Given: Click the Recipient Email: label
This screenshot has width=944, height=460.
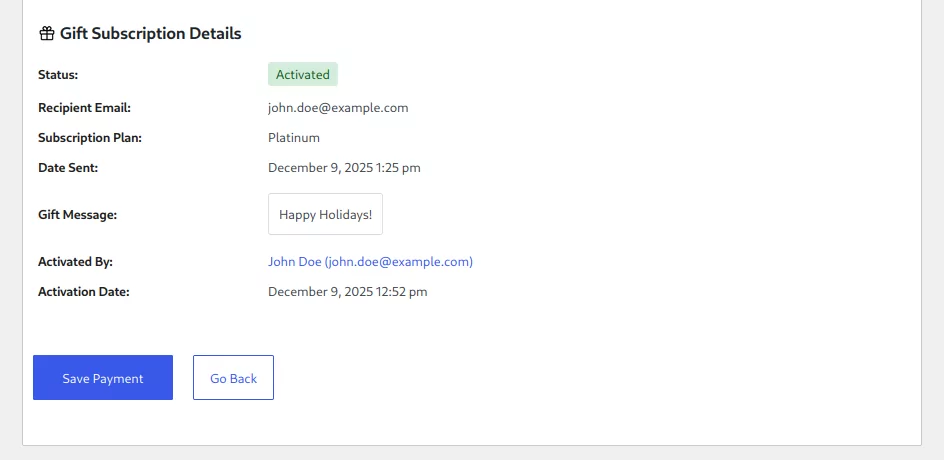Looking at the screenshot, I should point(84,108).
